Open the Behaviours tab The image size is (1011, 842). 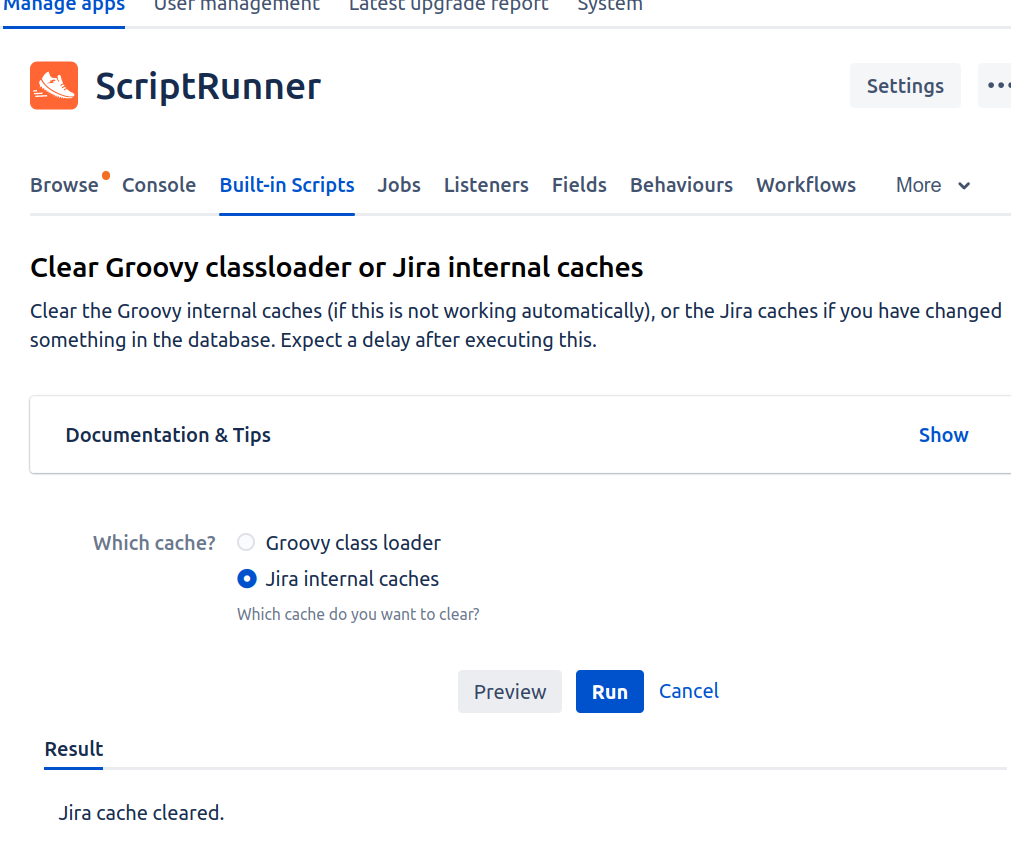(x=681, y=185)
